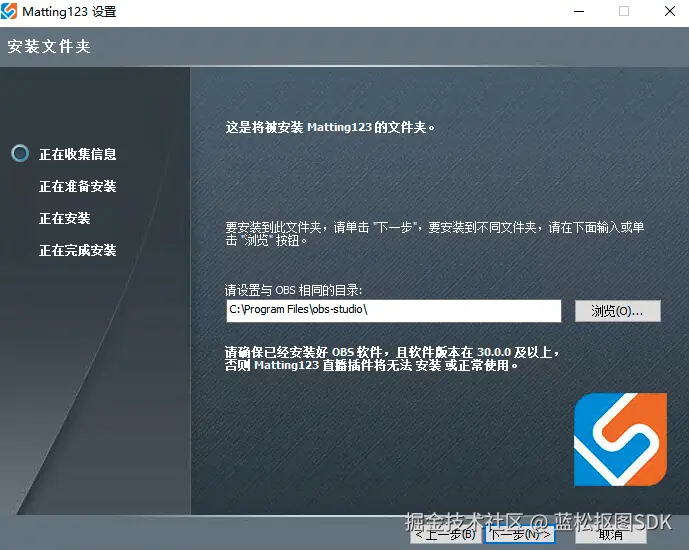The height and width of the screenshot is (550, 689).
Task: Click the 正在准备安装 step label
Action: pos(78,186)
